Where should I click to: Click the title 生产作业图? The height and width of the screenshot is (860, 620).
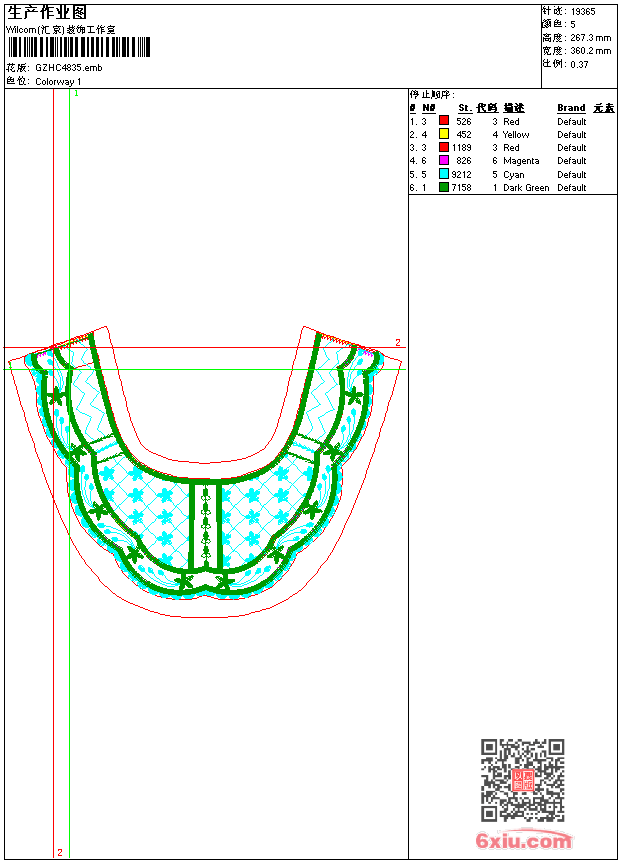pos(47,13)
